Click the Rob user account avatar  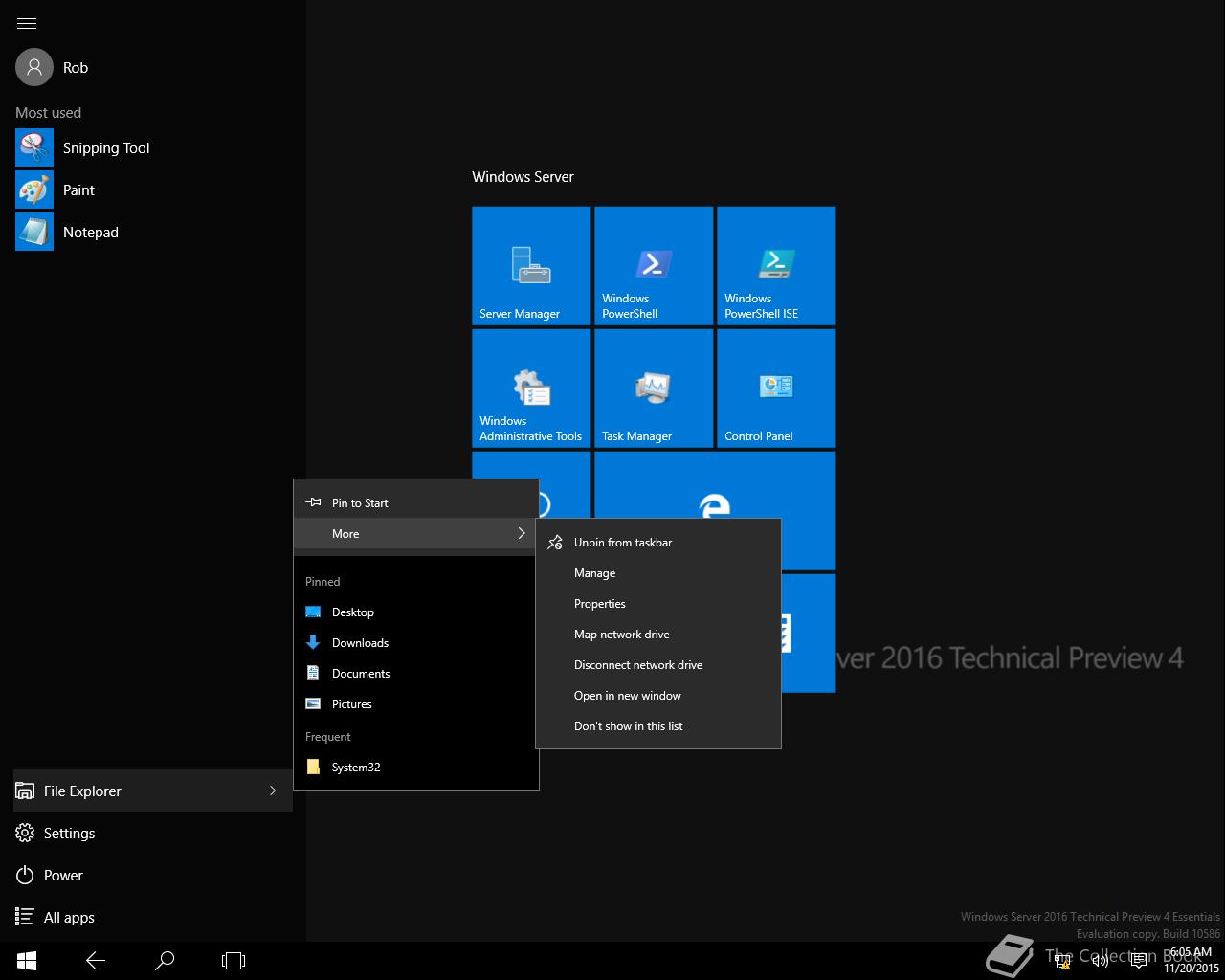[34, 67]
